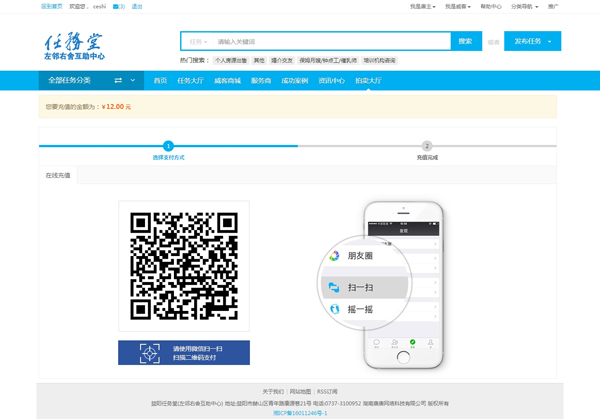Open 任务大厅 in navigation bar
The image size is (600, 419).
tap(190, 80)
